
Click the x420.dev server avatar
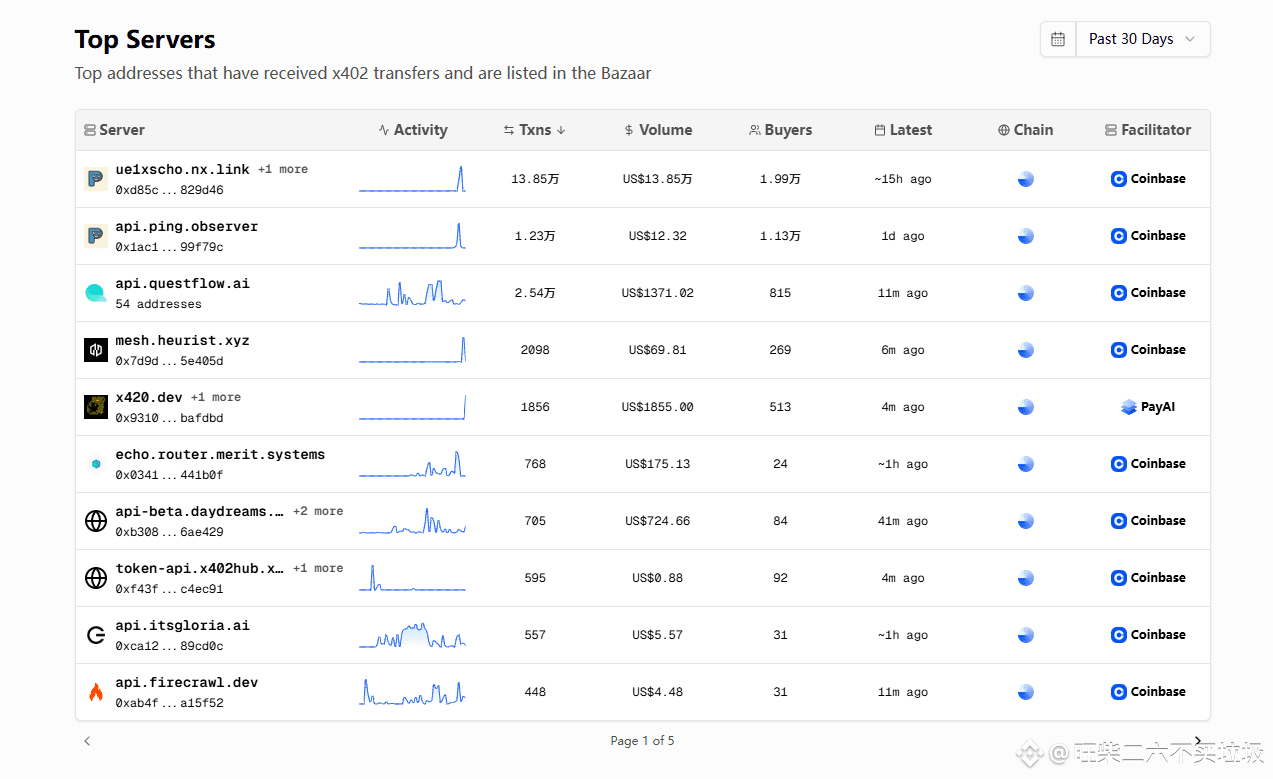(x=96, y=407)
